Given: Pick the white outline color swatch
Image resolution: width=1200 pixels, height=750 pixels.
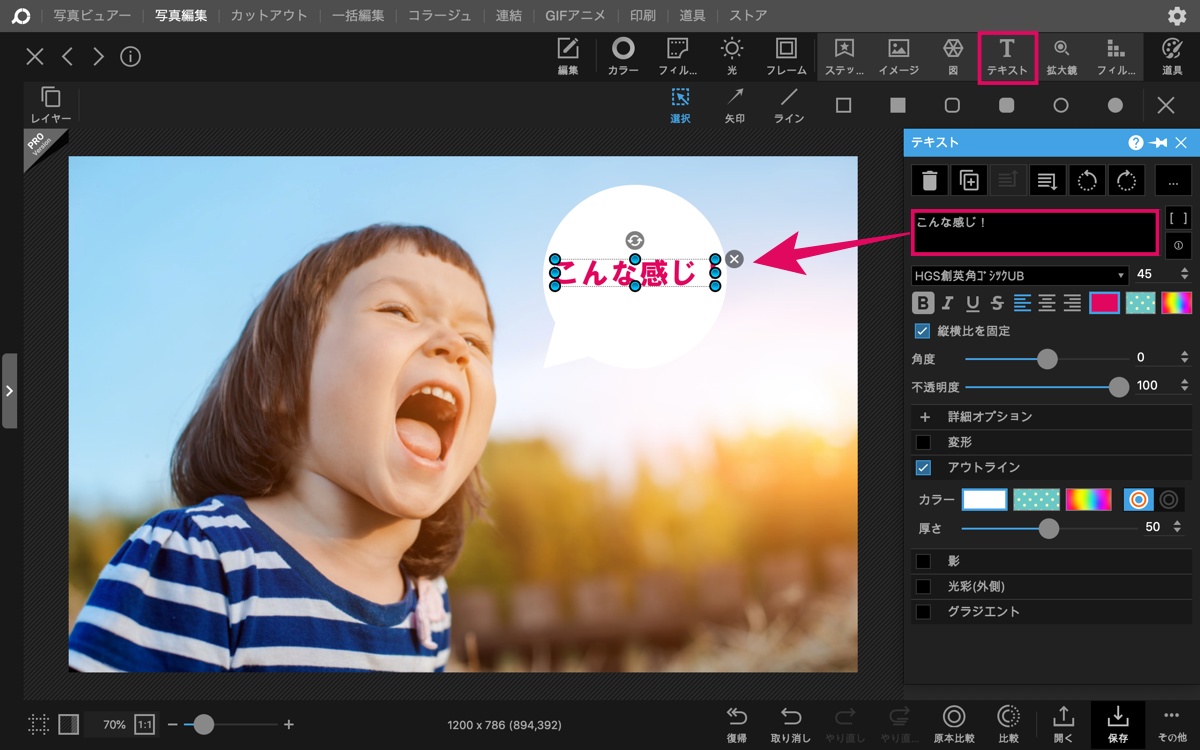Looking at the screenshot, I should click(x=984, y=499).
